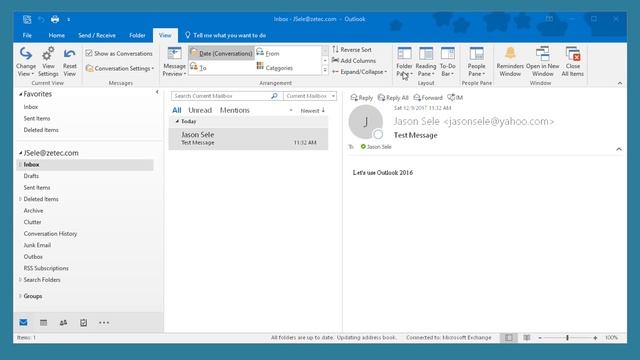
Task: Toggle Show as Conversations checkbox
Action: click(x=89, y=53)
